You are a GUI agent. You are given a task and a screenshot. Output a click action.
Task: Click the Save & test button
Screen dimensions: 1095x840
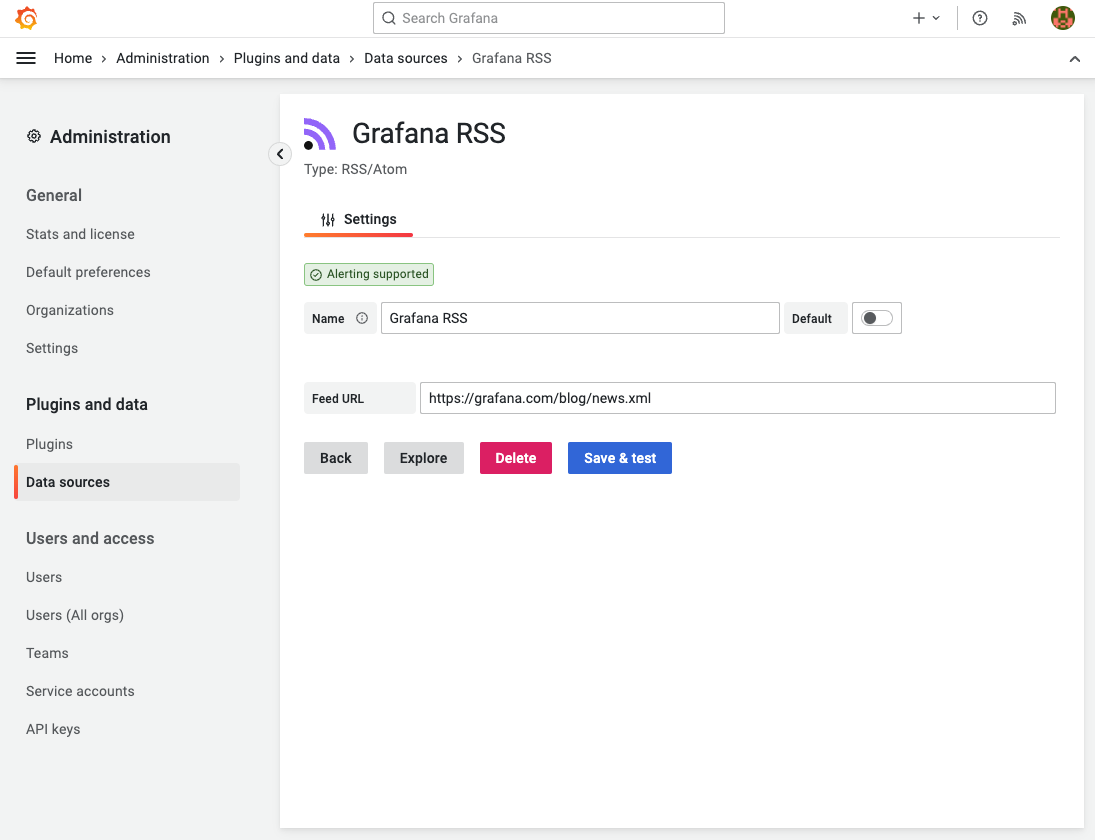click(x=620, y=458)
